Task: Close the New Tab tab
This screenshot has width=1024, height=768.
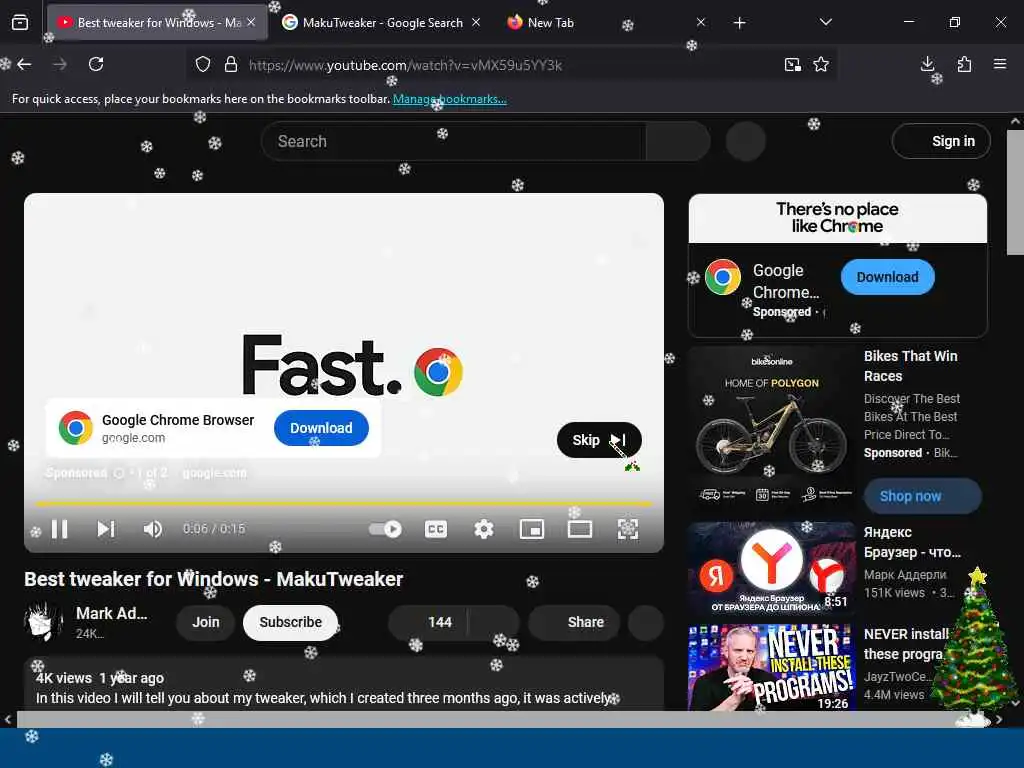Action: (x=701, y=22)
